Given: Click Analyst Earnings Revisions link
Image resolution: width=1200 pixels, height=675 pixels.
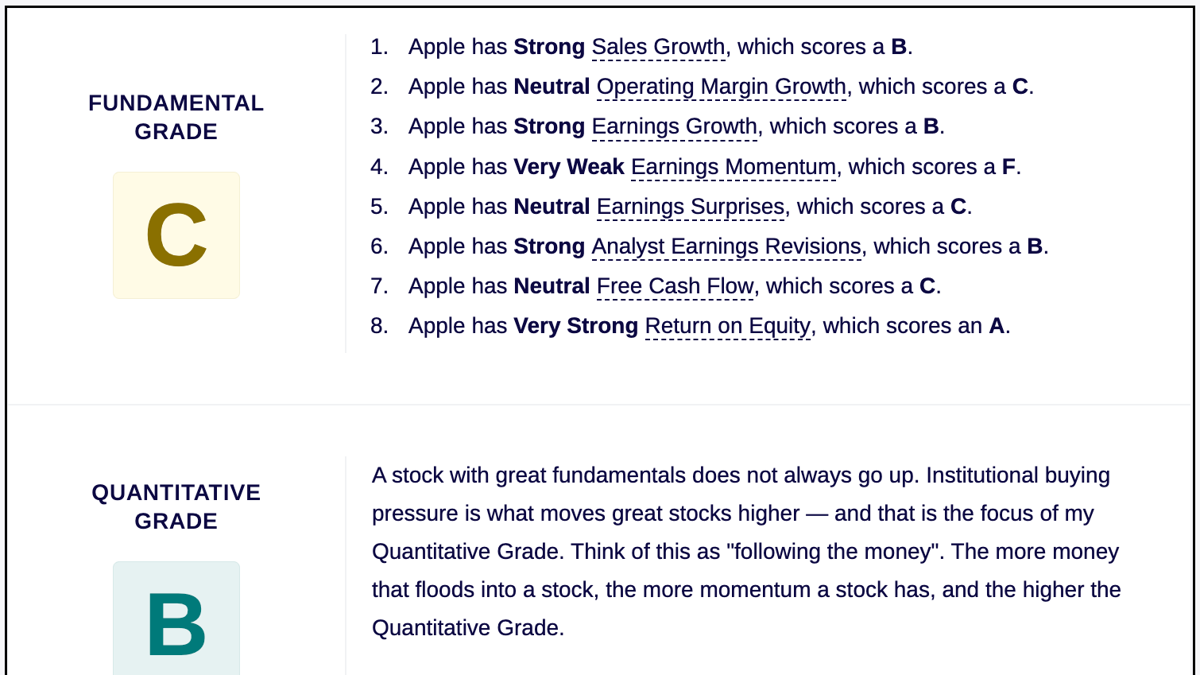Looking at the screenshot, I should 726,247.
